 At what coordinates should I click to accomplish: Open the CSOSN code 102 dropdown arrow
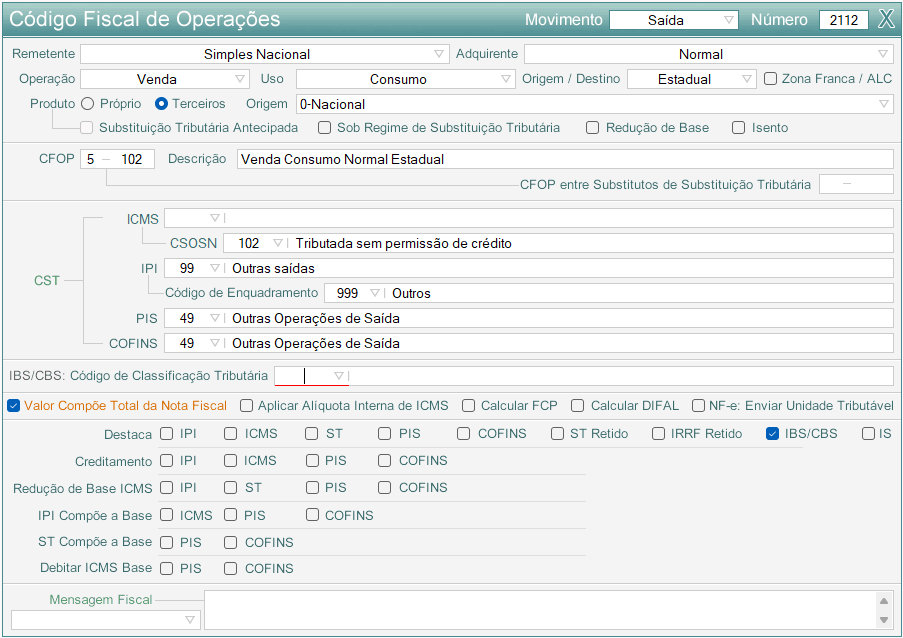coord(278,243)
